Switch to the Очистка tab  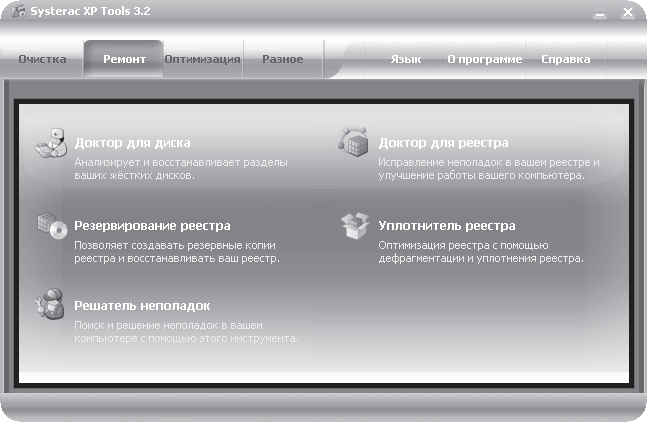(x=43, y=59)
